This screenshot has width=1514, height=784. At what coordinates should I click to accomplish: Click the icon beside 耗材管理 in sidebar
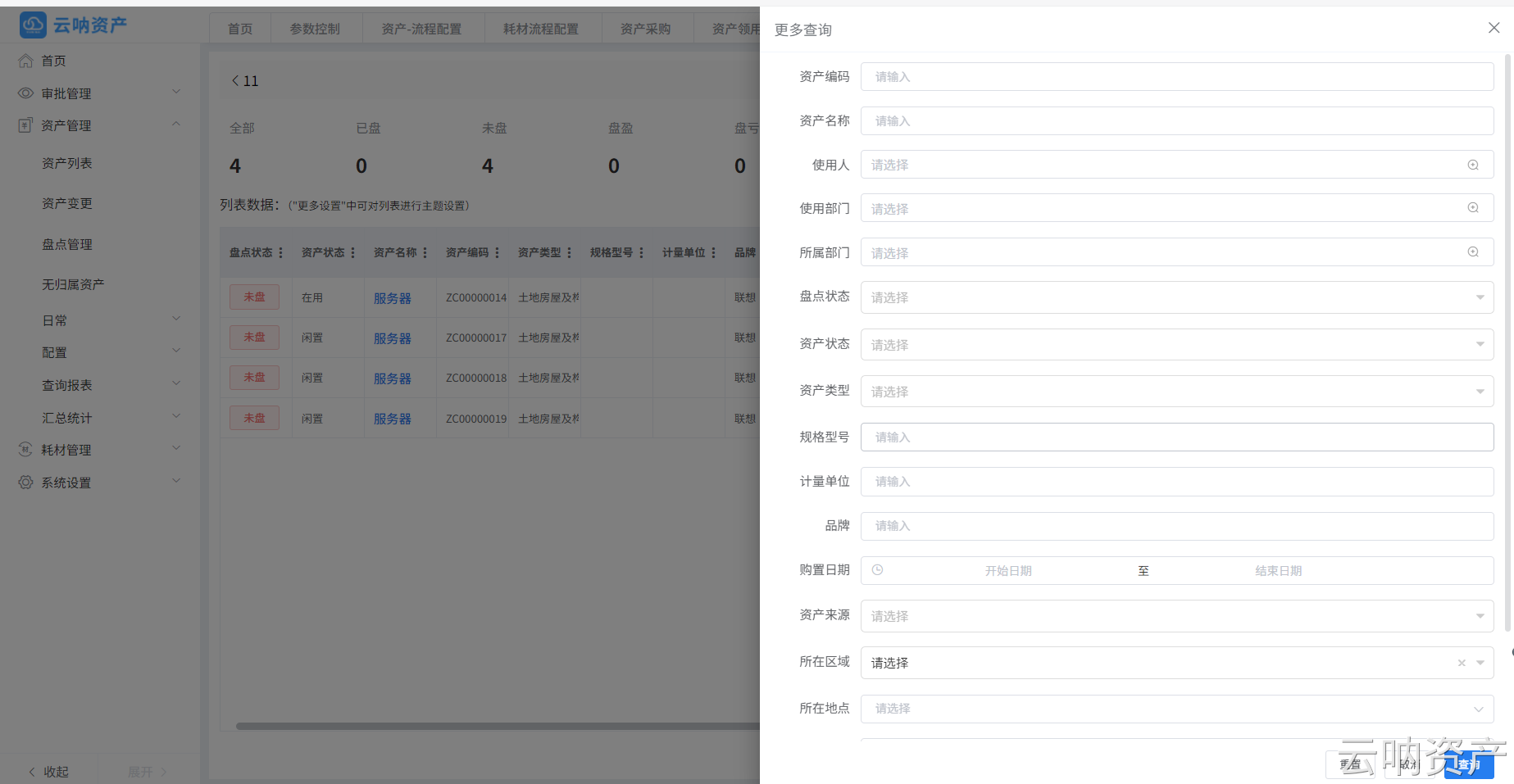(26, 450)
